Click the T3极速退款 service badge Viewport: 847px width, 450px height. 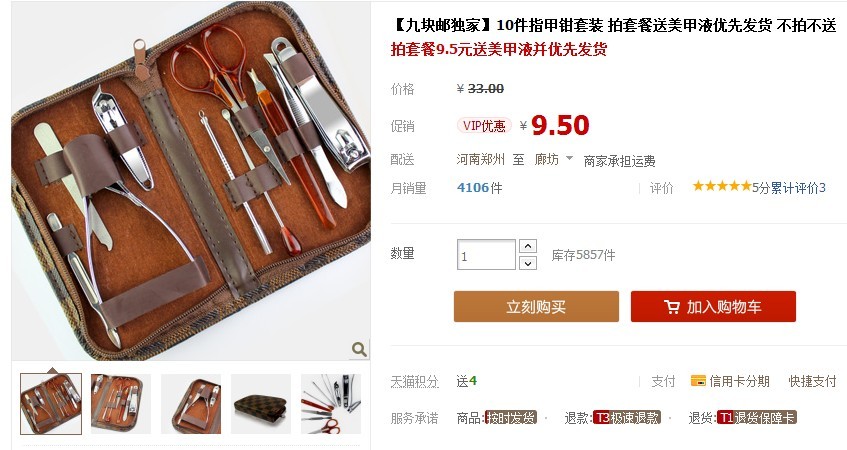point(627,418)
